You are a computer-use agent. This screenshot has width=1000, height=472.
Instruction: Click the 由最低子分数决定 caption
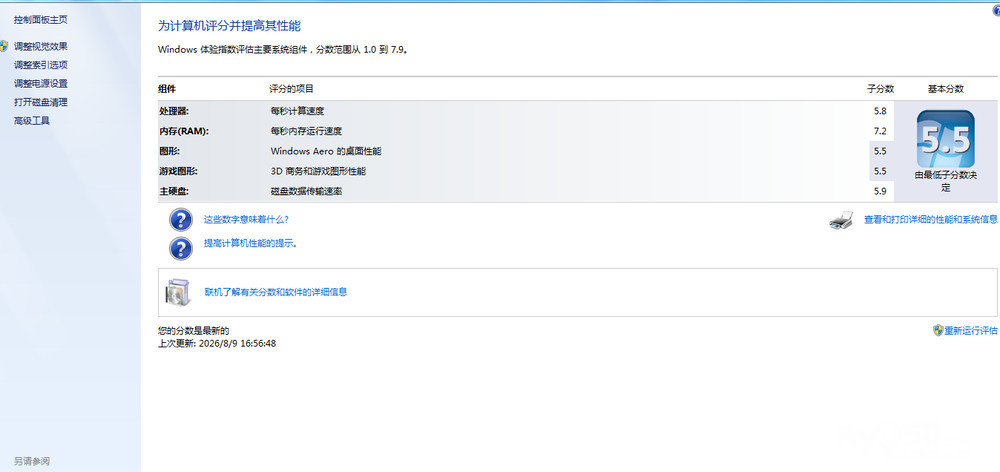[946, 181]
